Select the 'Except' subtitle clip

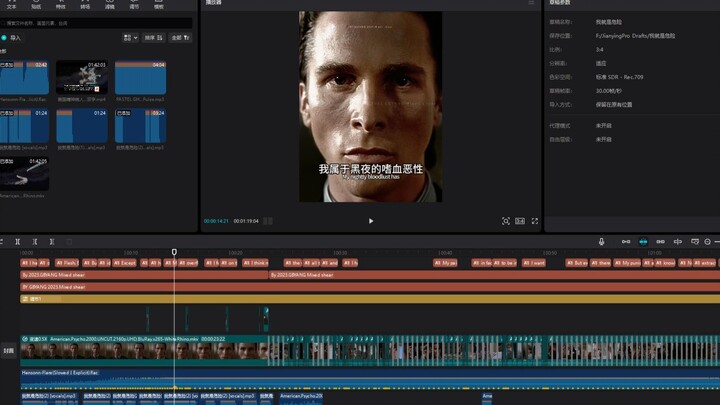pyautogui.click(x=124, y=263)
